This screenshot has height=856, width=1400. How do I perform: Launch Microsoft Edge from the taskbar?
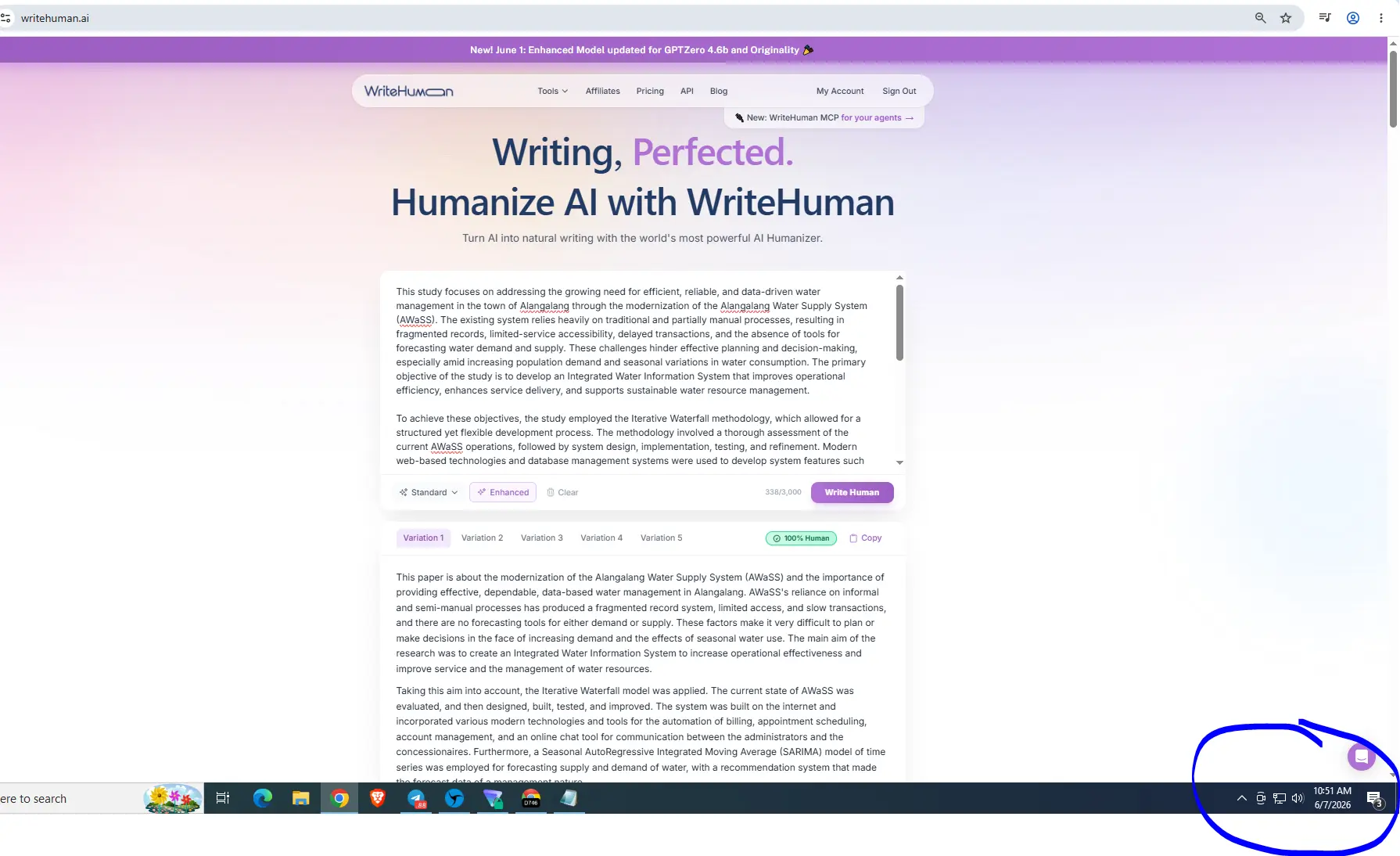[x=263, y=798]
